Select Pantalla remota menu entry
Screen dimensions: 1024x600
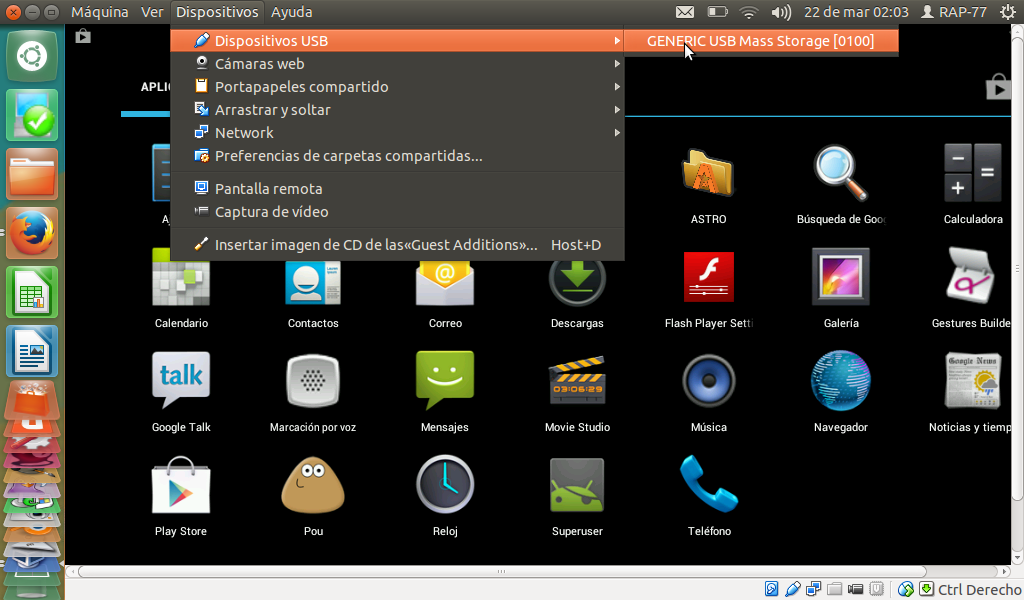(397, 189)
